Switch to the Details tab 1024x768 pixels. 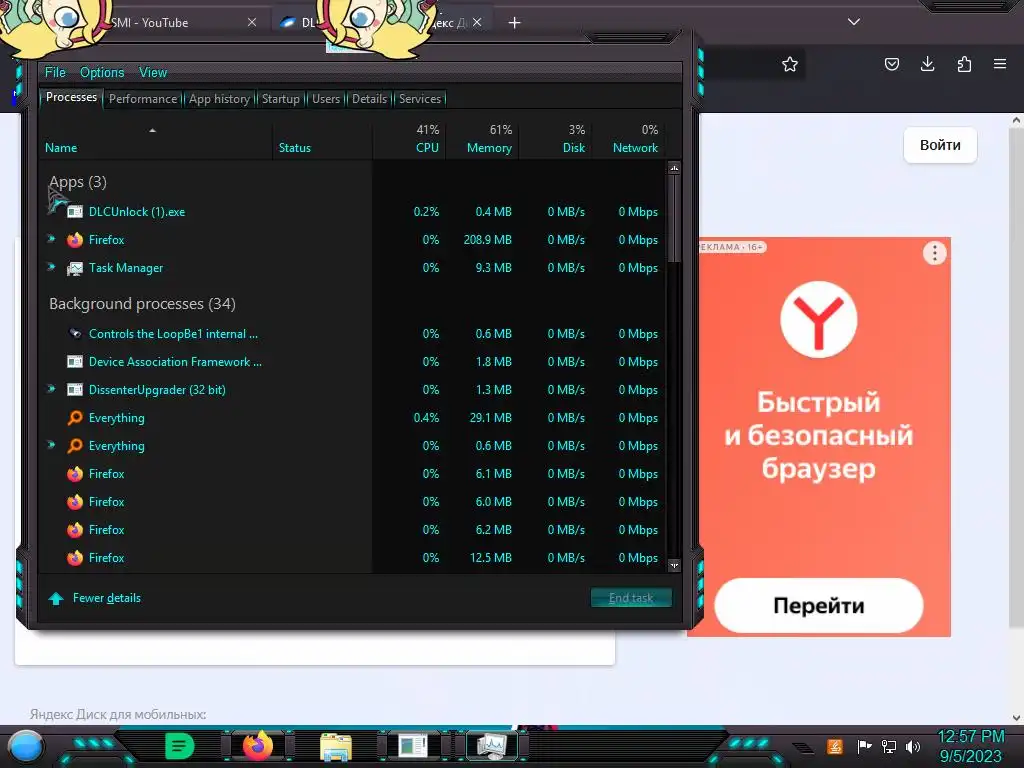pos(369,99)
